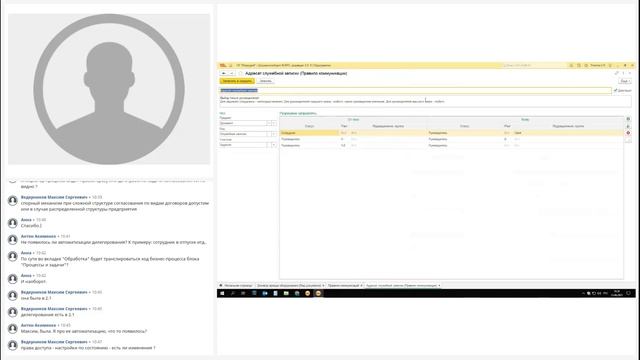This screenshot has height=360, width=640.
Task: Click the description text area below name
Action: point(425,100)
